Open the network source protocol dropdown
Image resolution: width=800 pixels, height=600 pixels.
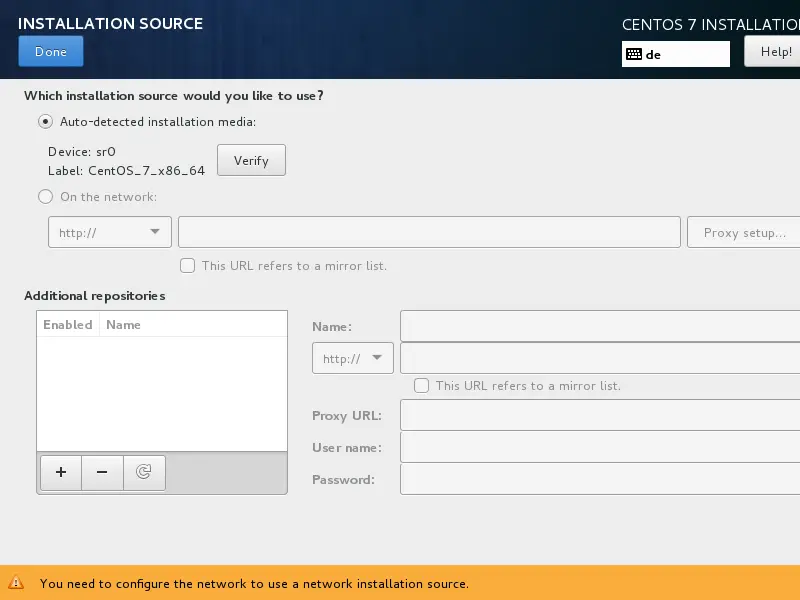tap(109, 232)
